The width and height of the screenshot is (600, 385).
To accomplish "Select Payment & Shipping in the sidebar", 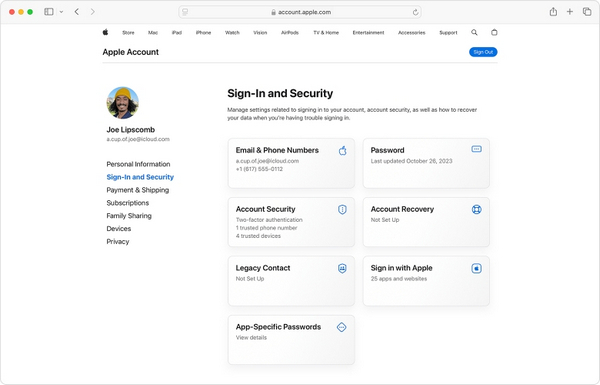I will 137,190.
